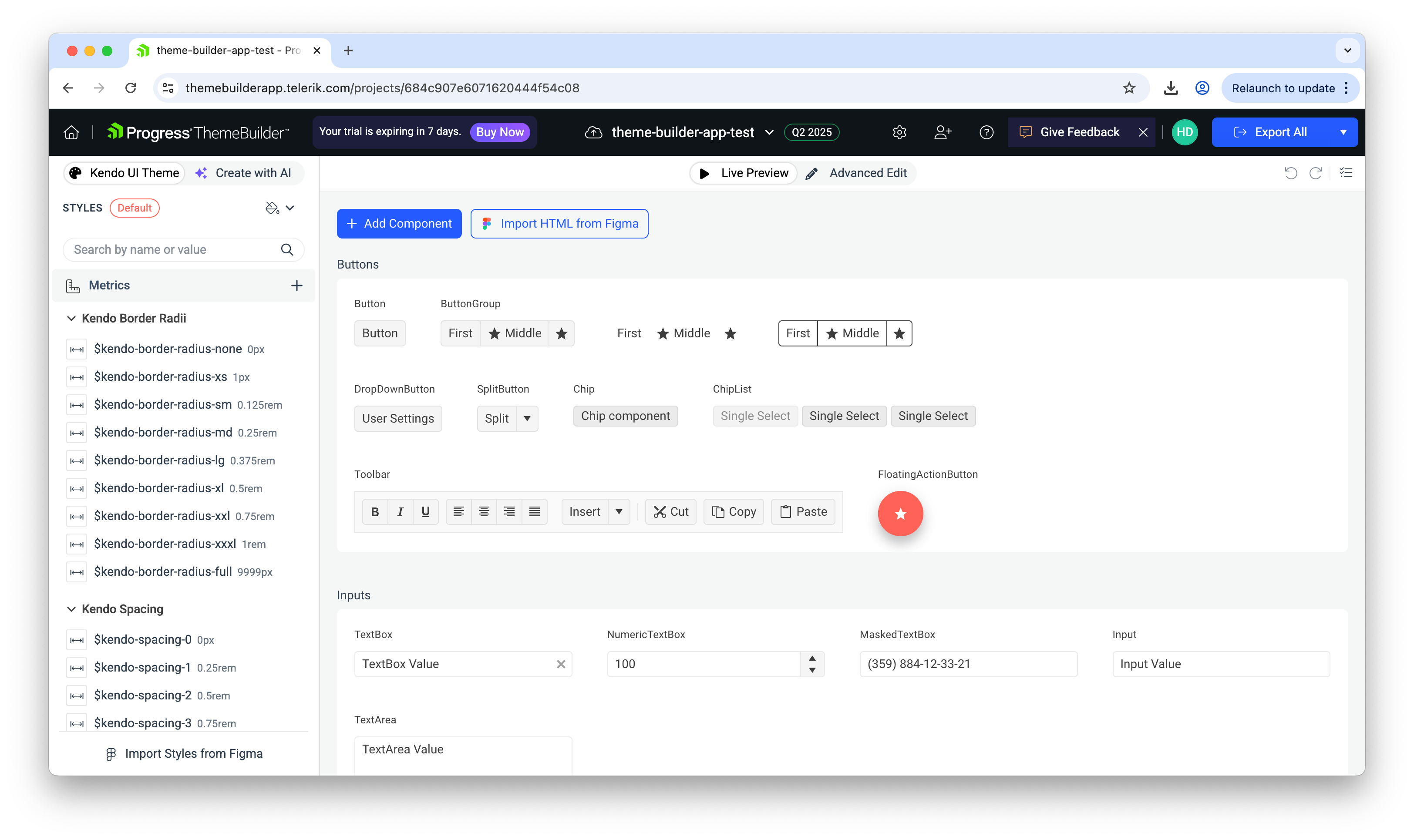Click the Buy Now button

(500, 132)
